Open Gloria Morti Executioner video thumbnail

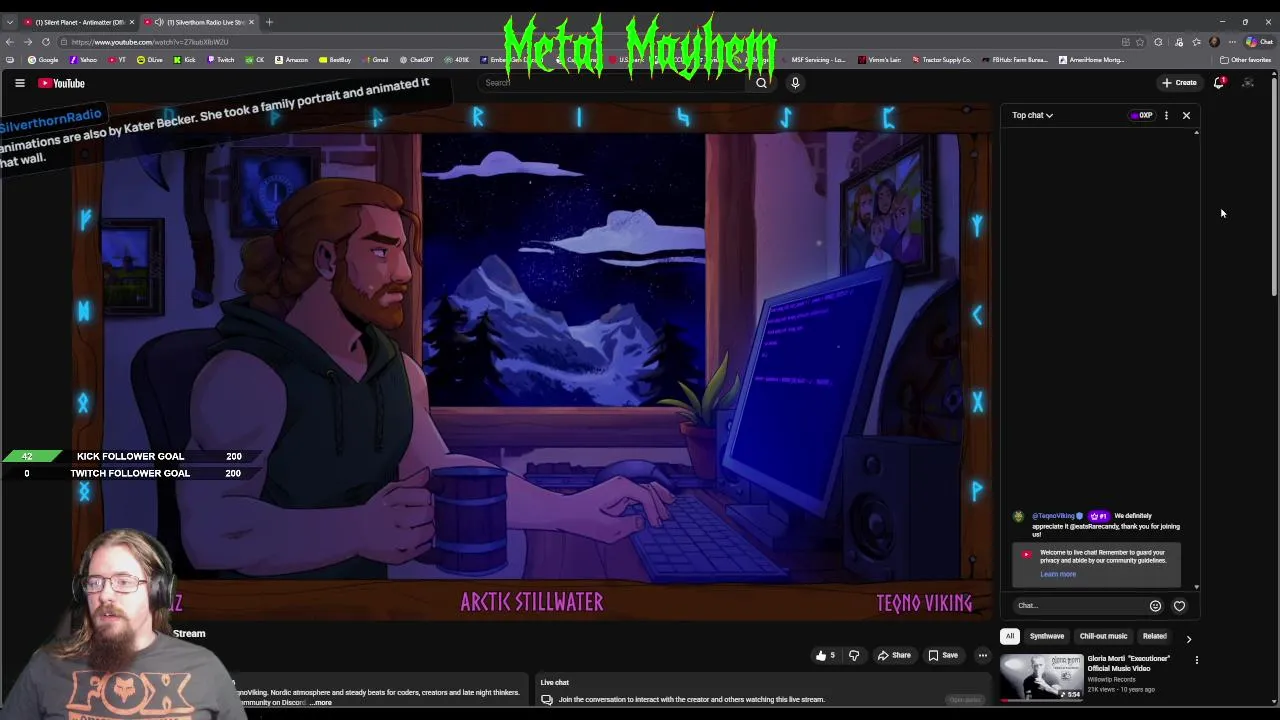pyautogui.click(x=1041, y=677)
